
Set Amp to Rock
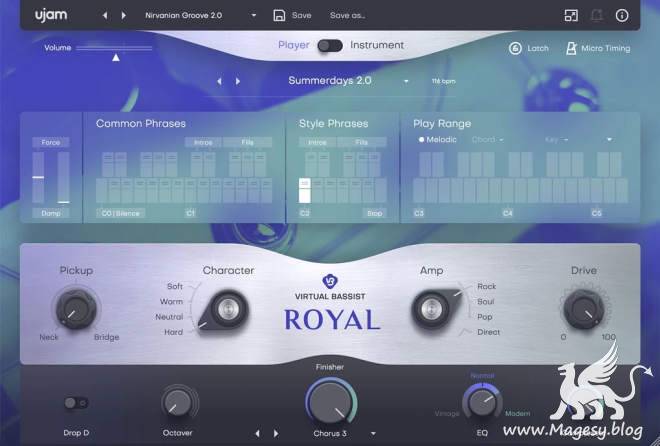click(487, 287)
